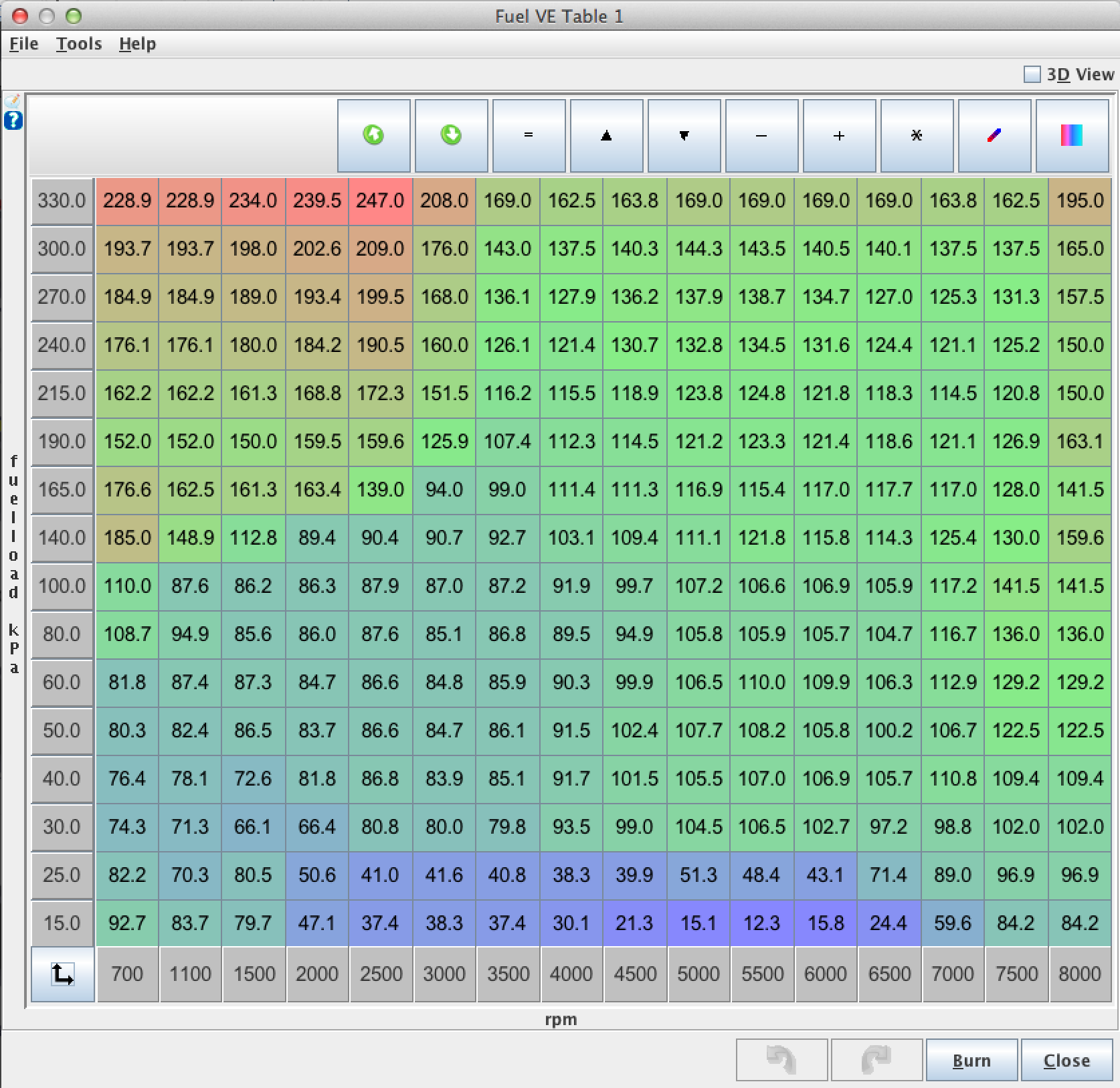Select the 247.0 cell in the table
The width and height of the screenshot is (1120, 1088).
click(x=380, y=201)
